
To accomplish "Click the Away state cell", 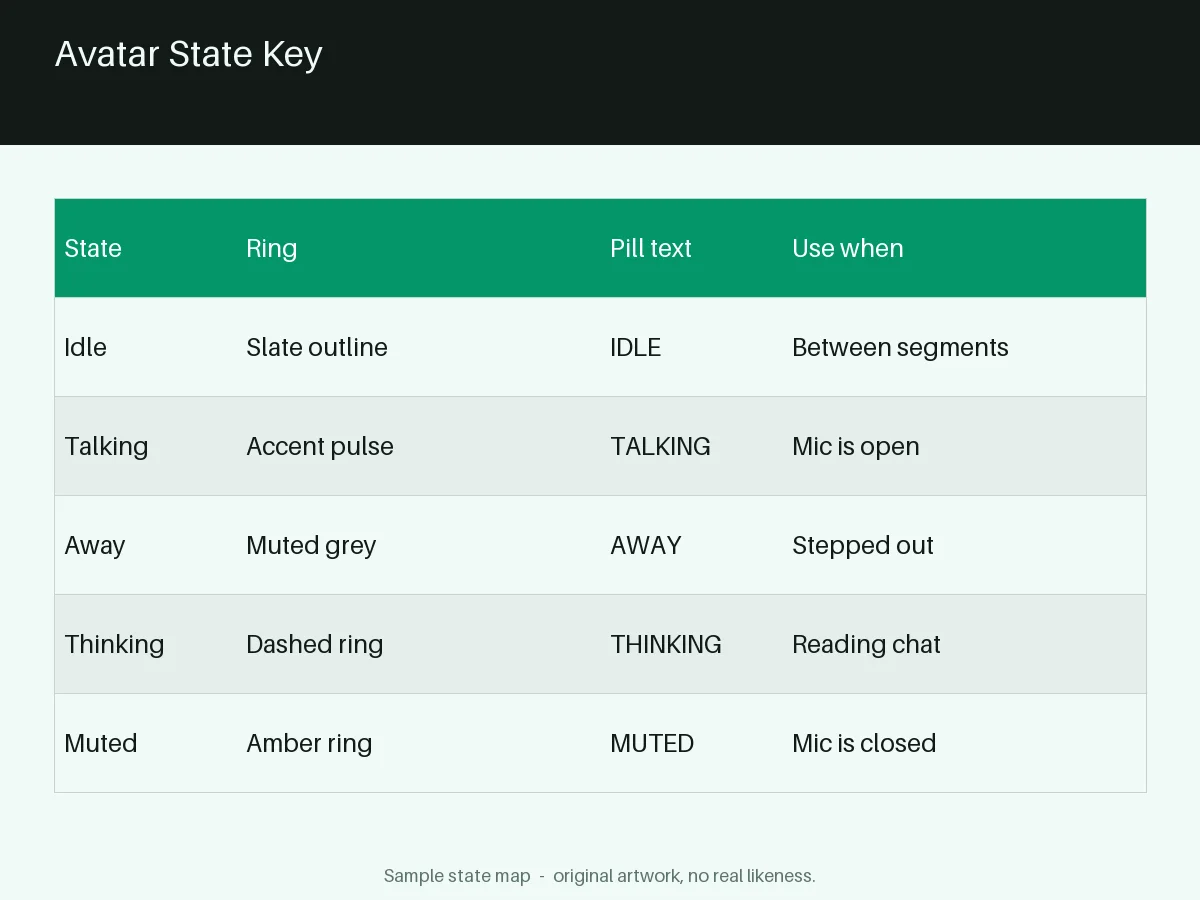I will click(95, 545).
